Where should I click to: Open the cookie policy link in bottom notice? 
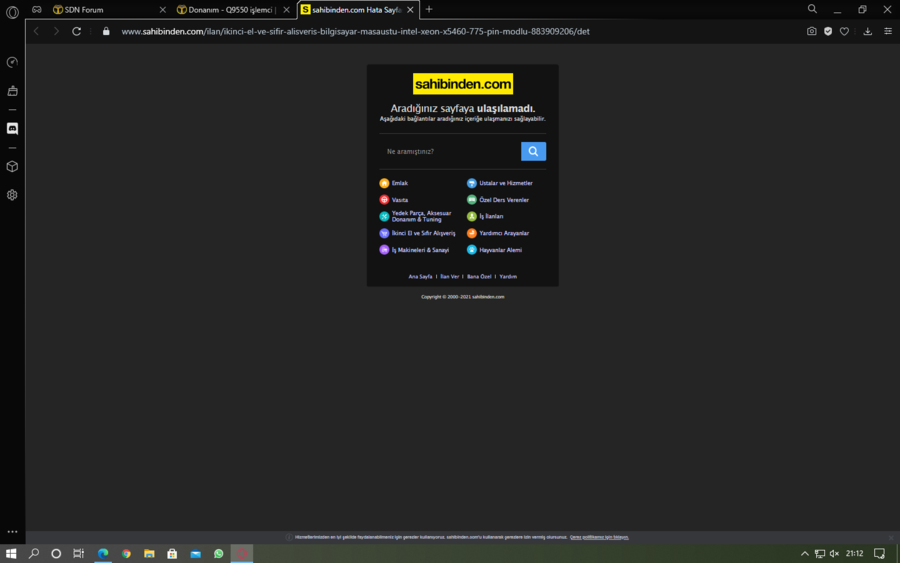point(599,537)
